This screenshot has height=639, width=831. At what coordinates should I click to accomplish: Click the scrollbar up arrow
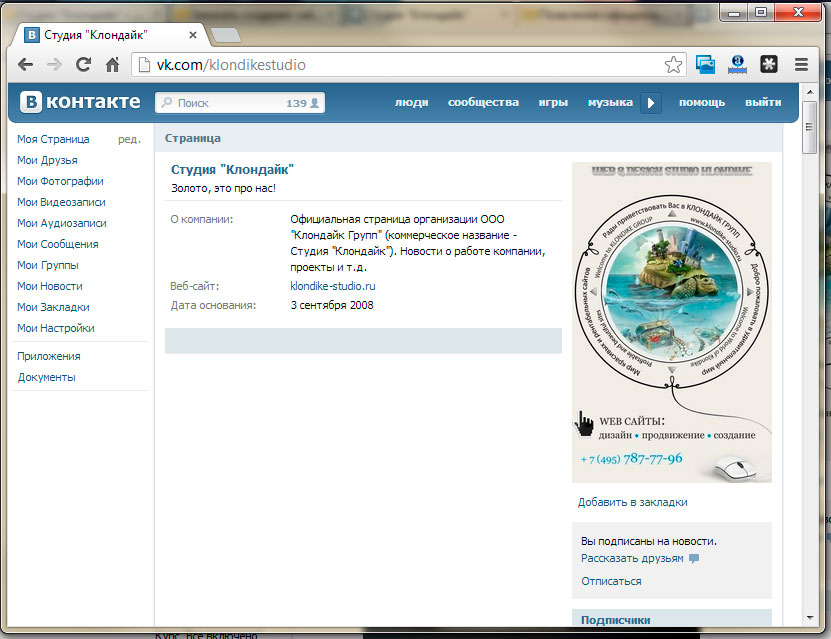click(x=809, y=92)
